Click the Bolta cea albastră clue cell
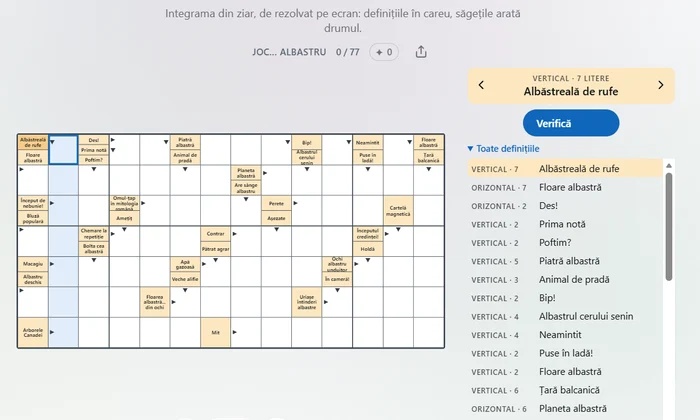This screenshot has width=700, height=420. coord(94,249)
